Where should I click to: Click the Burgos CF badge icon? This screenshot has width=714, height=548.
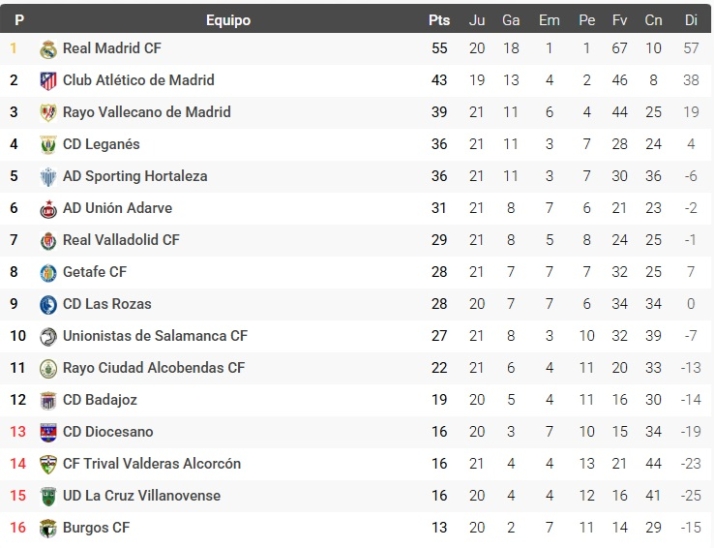pyautogui.click(x=49, y=528)
